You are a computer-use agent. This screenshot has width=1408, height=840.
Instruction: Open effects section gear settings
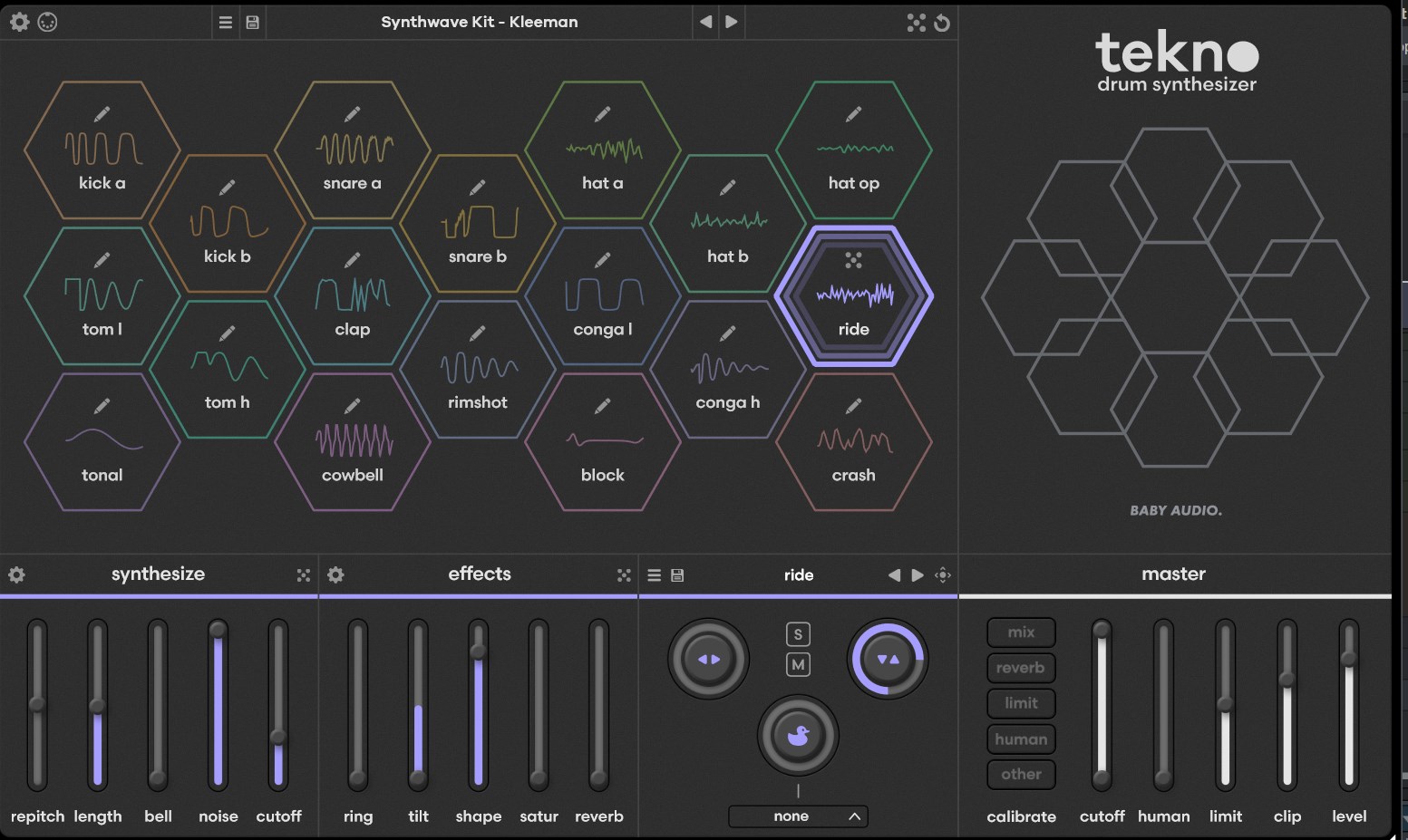[335, 575]
